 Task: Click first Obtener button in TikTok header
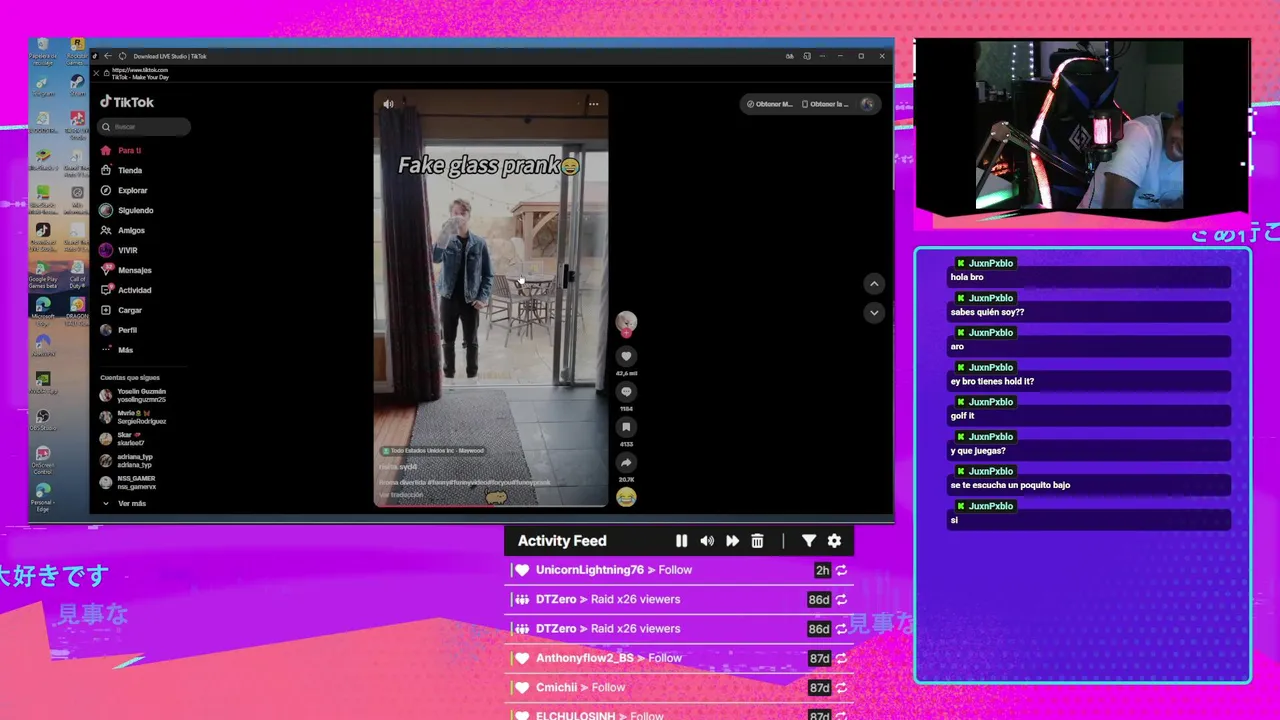point(769,104)
